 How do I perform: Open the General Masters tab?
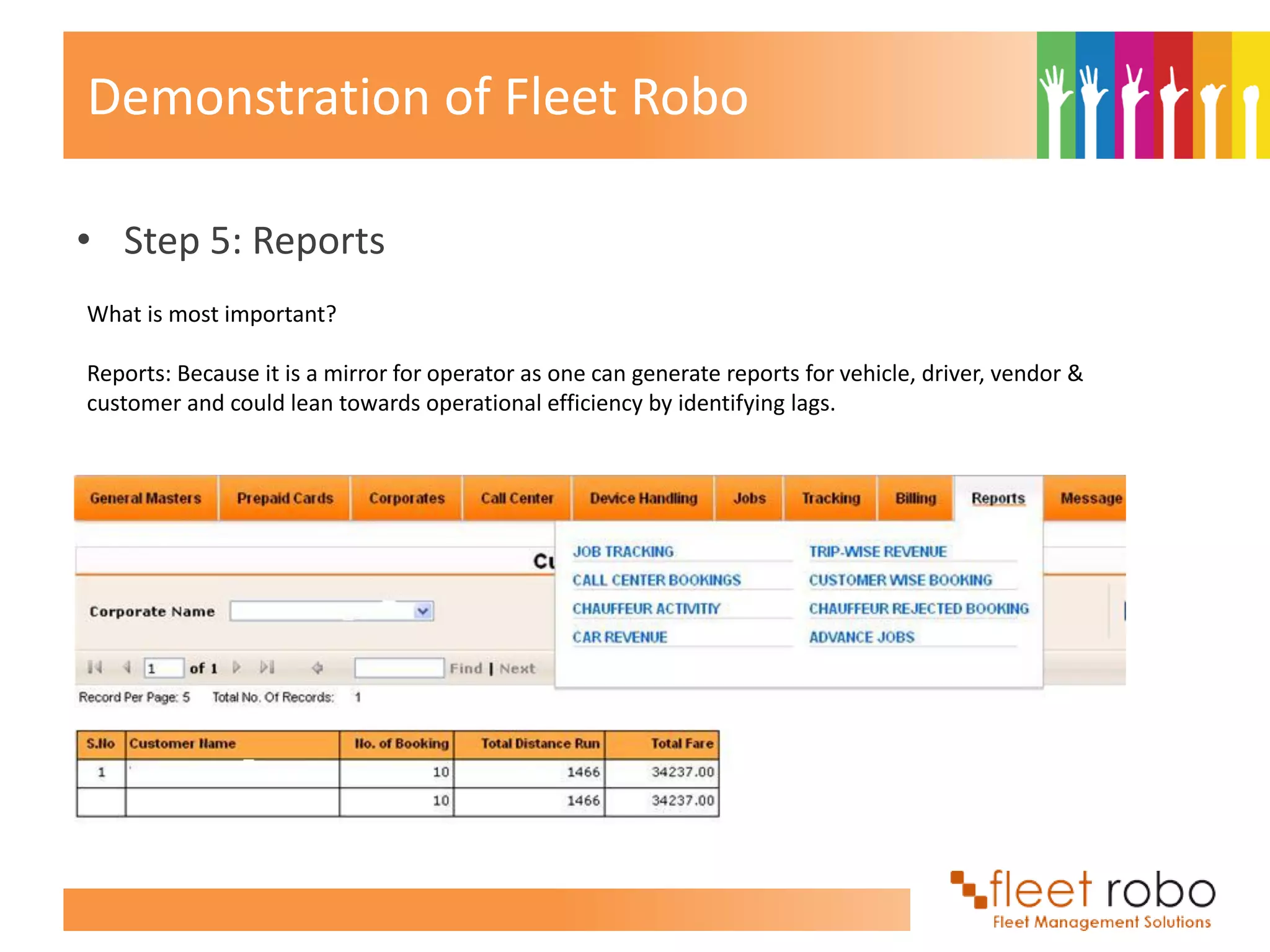(x=146, y=498)
